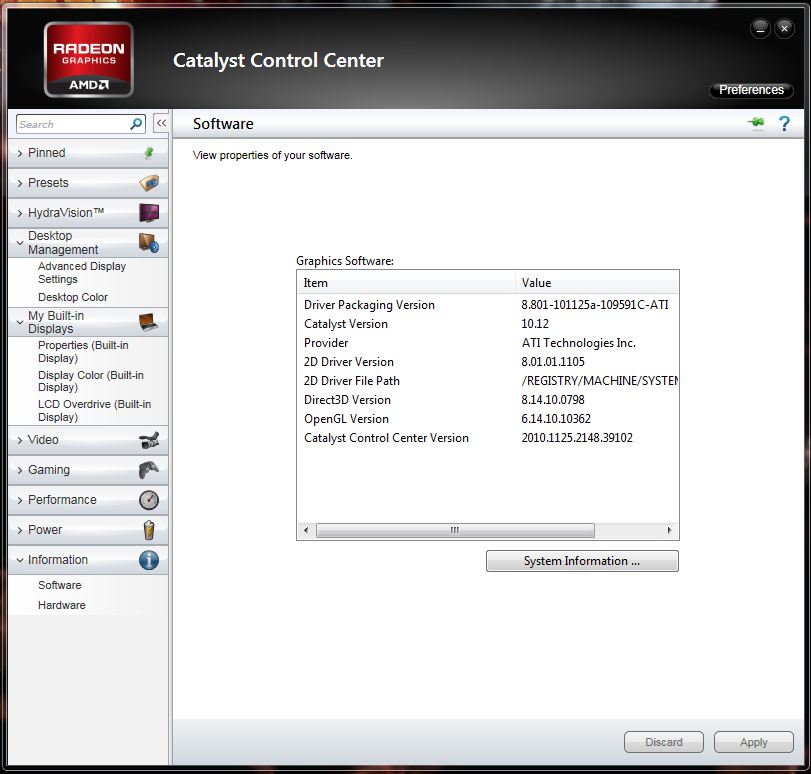811x774 pixels.
Task: Select the Direct3D Version row
Action: 488,399
